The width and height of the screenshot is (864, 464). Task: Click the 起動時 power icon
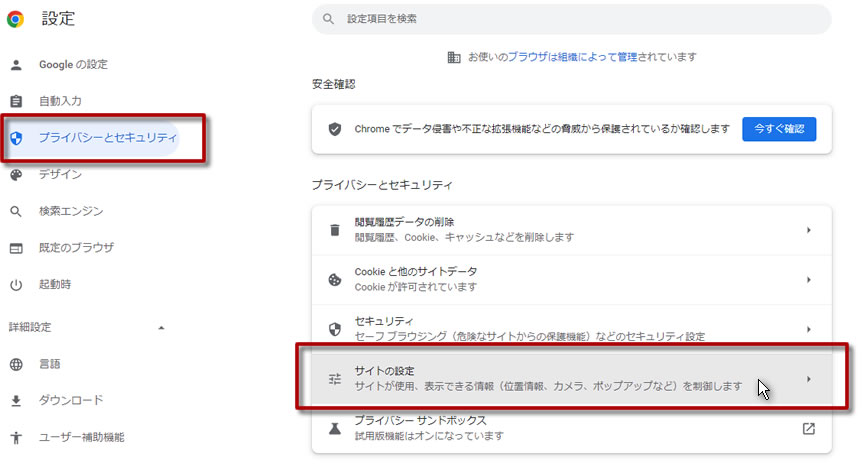click(x=16, y=285)
